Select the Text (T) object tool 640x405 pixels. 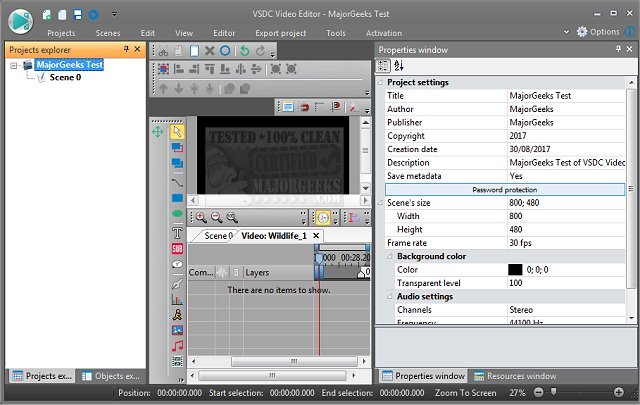(177, 233)
